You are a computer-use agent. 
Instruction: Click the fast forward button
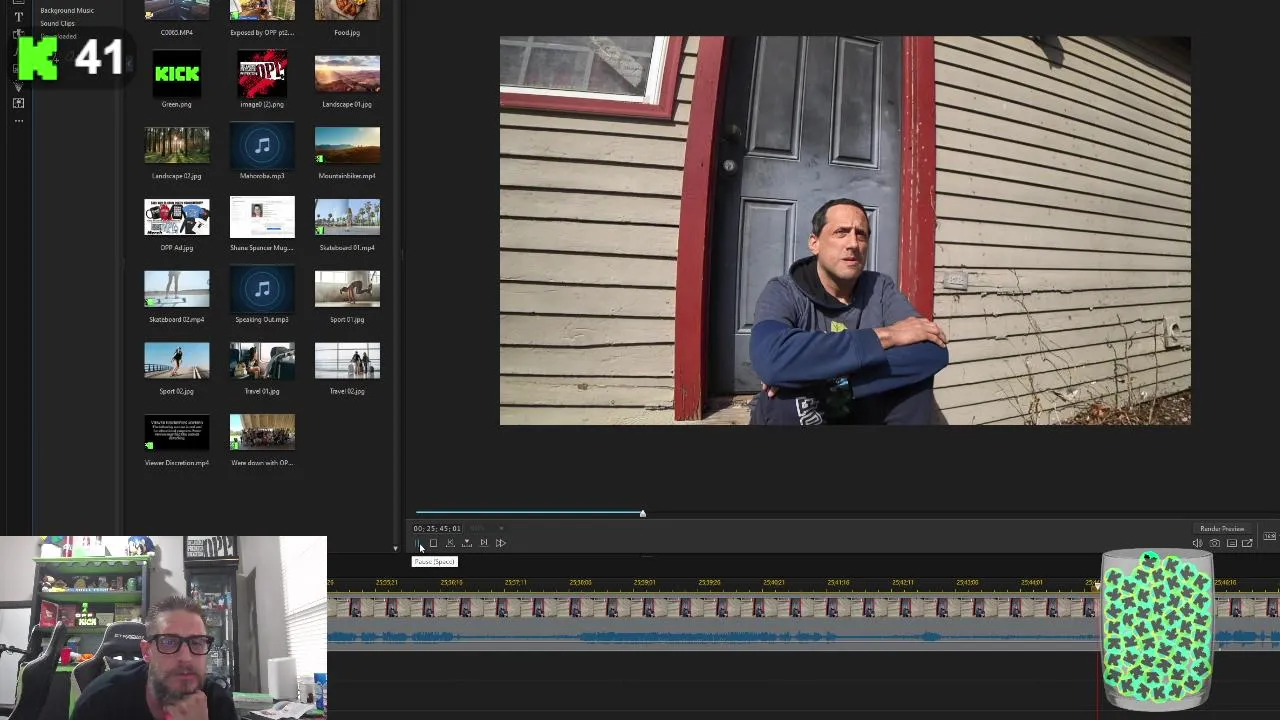(x=501, y=543)
